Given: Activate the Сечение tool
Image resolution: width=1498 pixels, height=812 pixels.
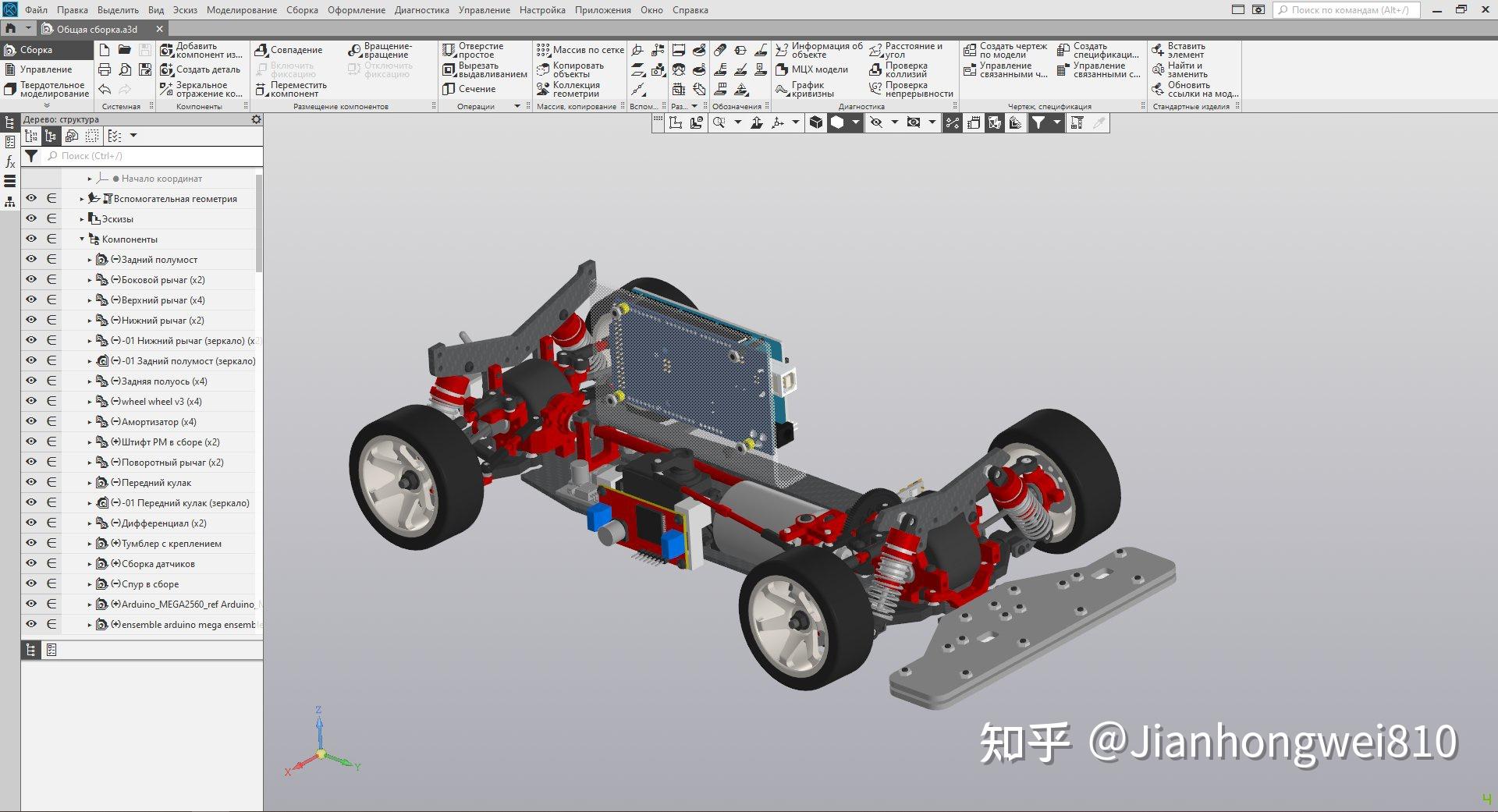Looking at the screenshot, I should [x=477, y=89].
